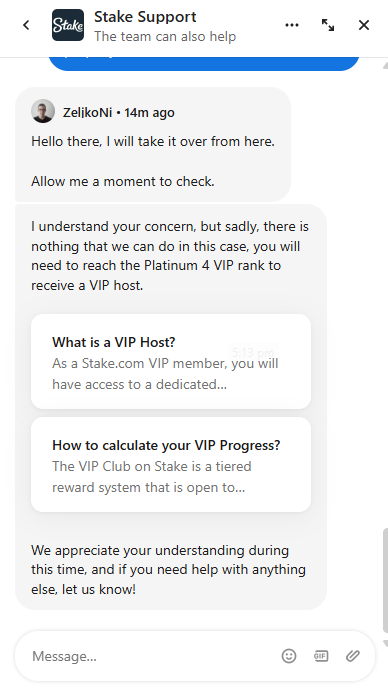
Task: Click the "Hello there" greeting message
Action: [x=153, y=141]
